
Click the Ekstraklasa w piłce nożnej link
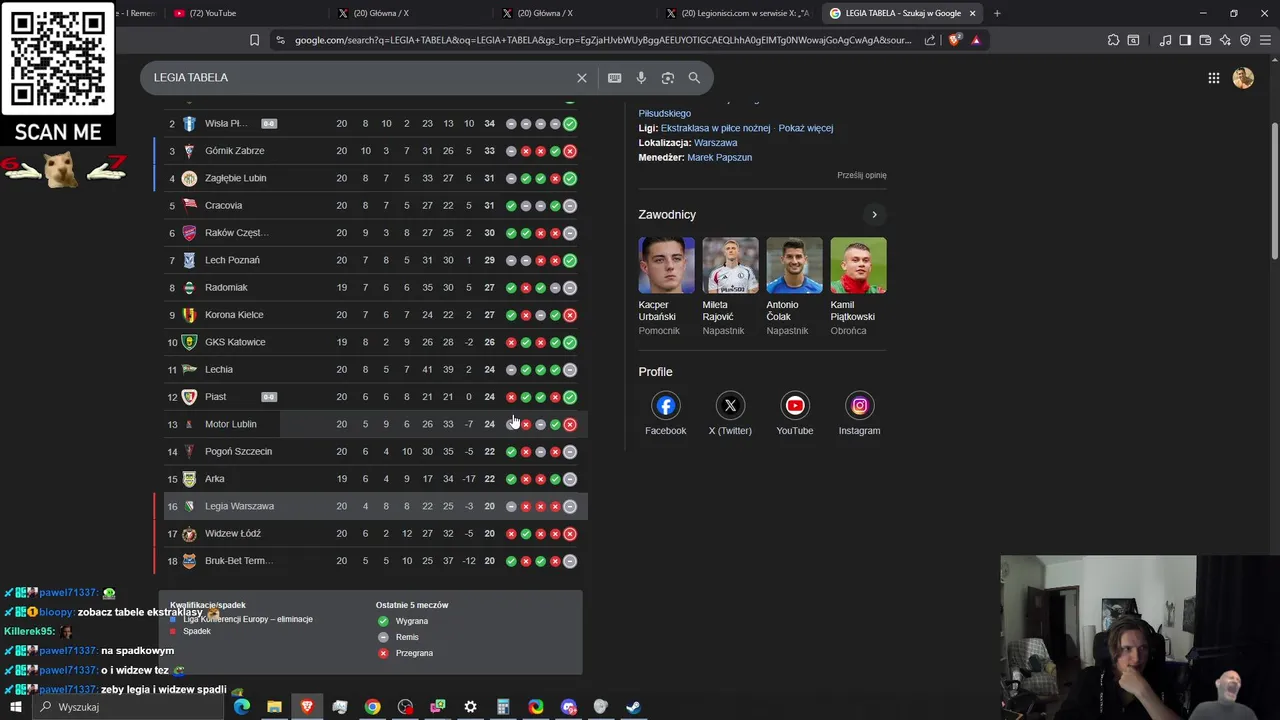[715, 128]
